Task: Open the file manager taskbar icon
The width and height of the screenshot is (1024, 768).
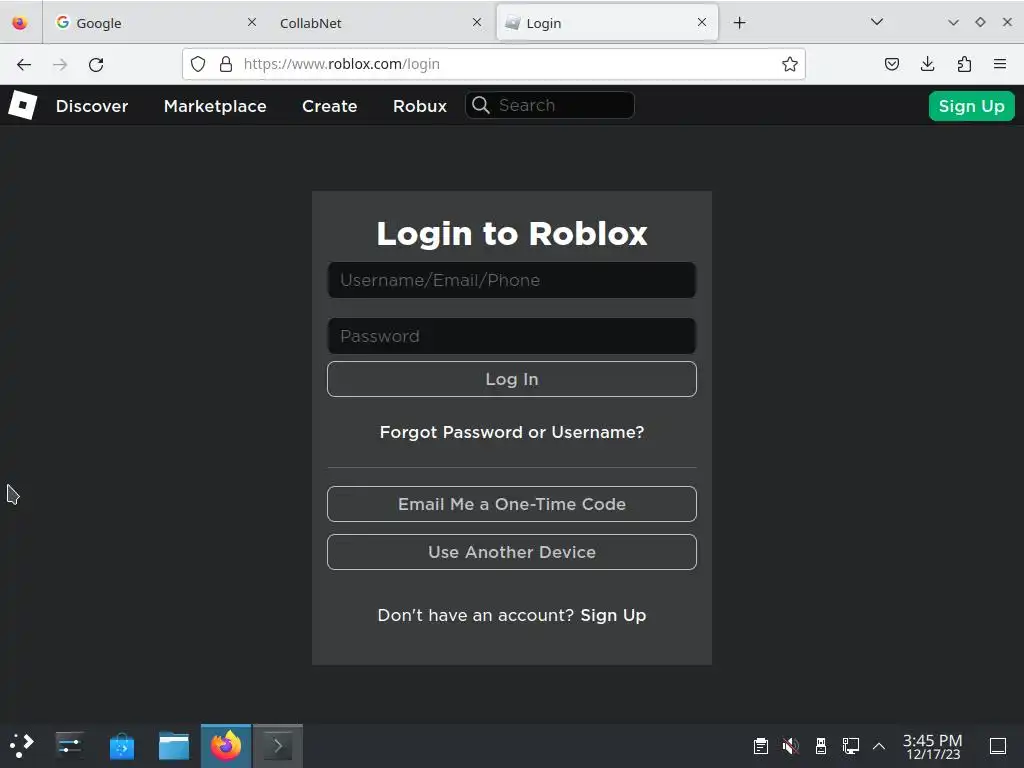Action: [x=174, y=746]
